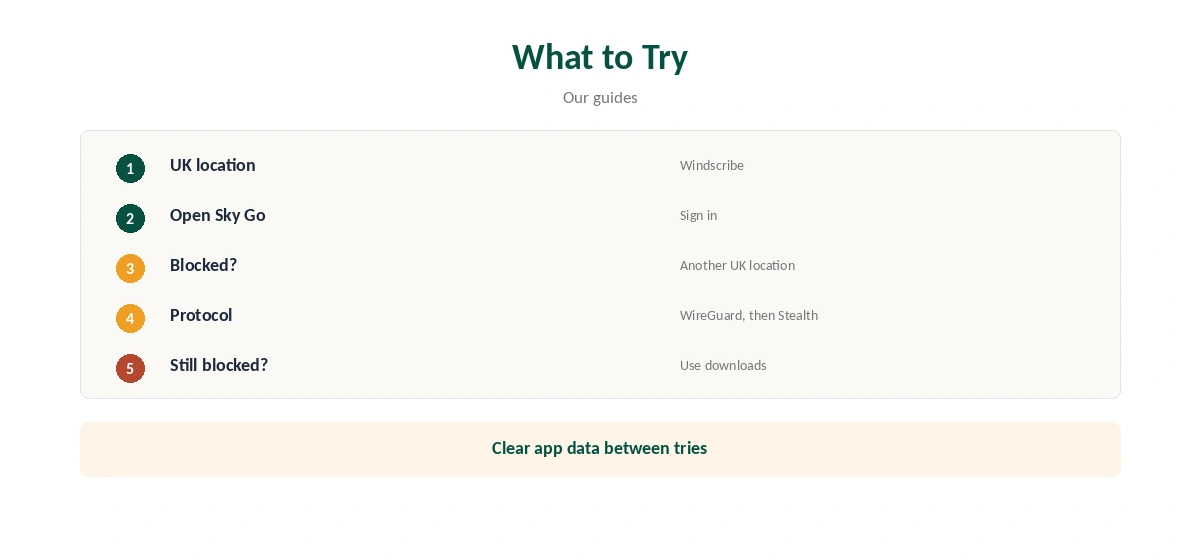Click the 'UK location' step title
The image size is (1200, 560).
pyautogui.click(x=212, y=165)
